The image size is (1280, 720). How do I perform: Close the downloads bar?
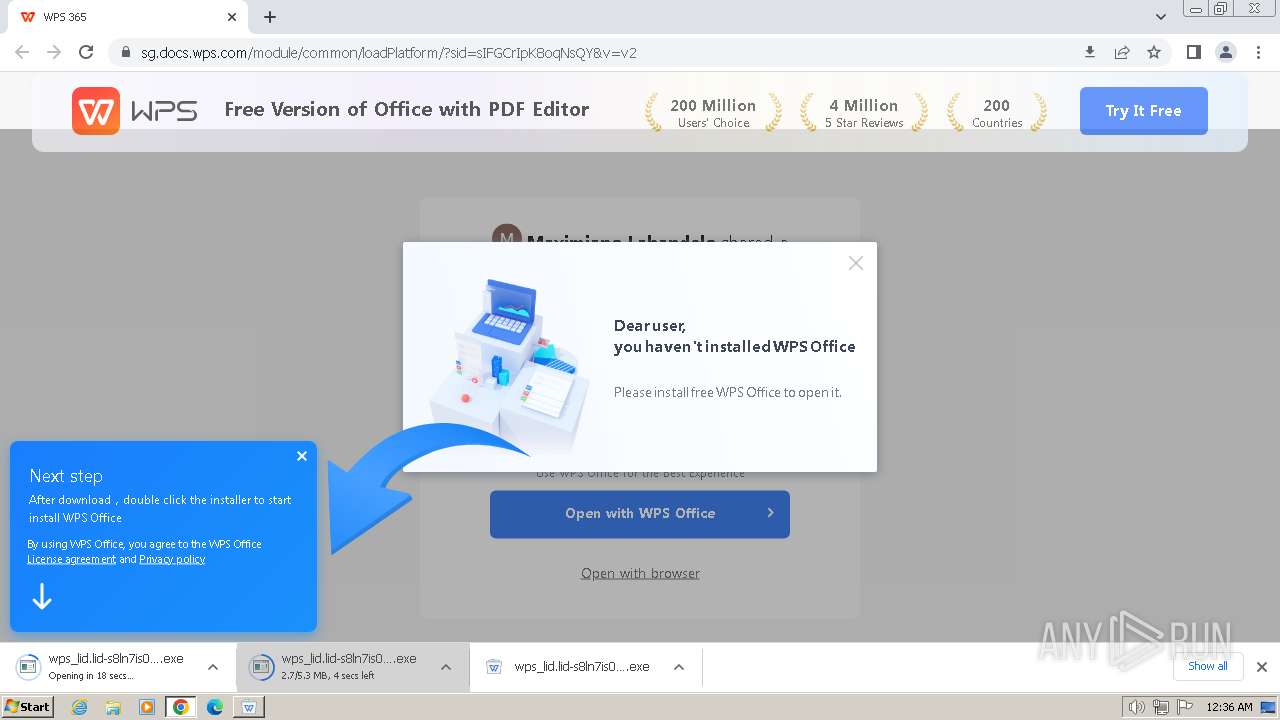coord(1262,667)
